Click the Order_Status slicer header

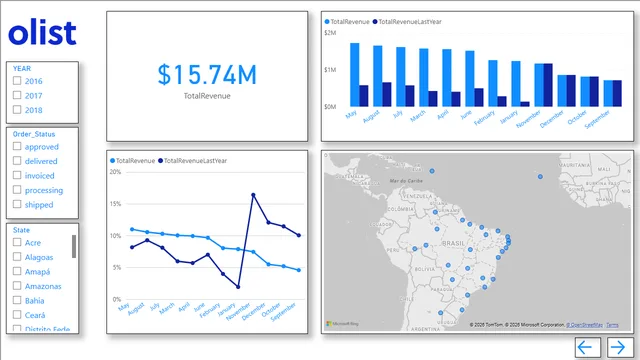[x=34, y=134]
